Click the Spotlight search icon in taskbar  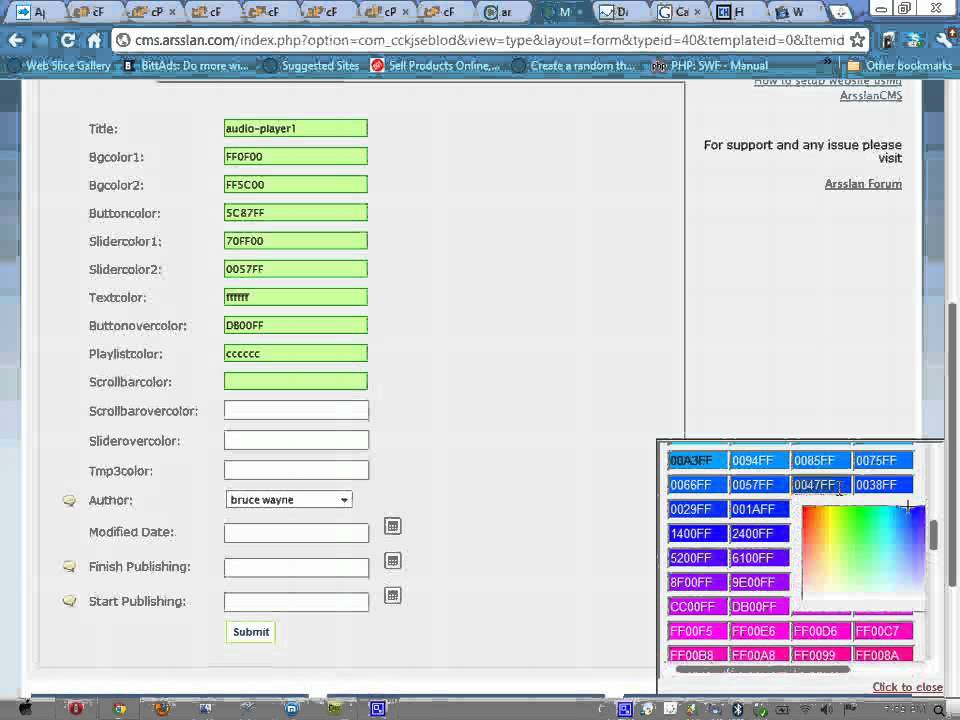click(940, 710)
